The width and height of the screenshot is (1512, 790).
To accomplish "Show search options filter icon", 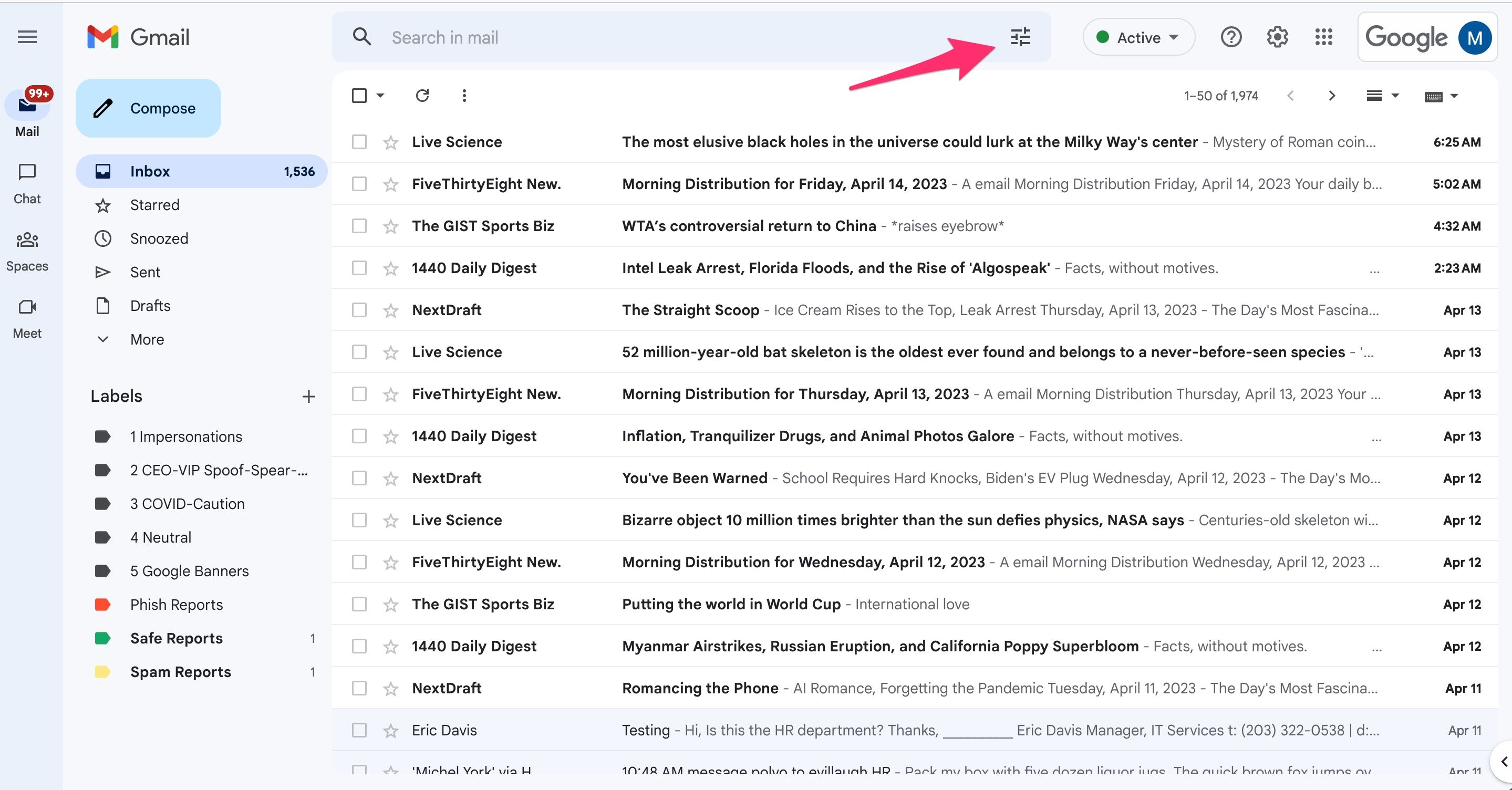I will click(1020, 37).
